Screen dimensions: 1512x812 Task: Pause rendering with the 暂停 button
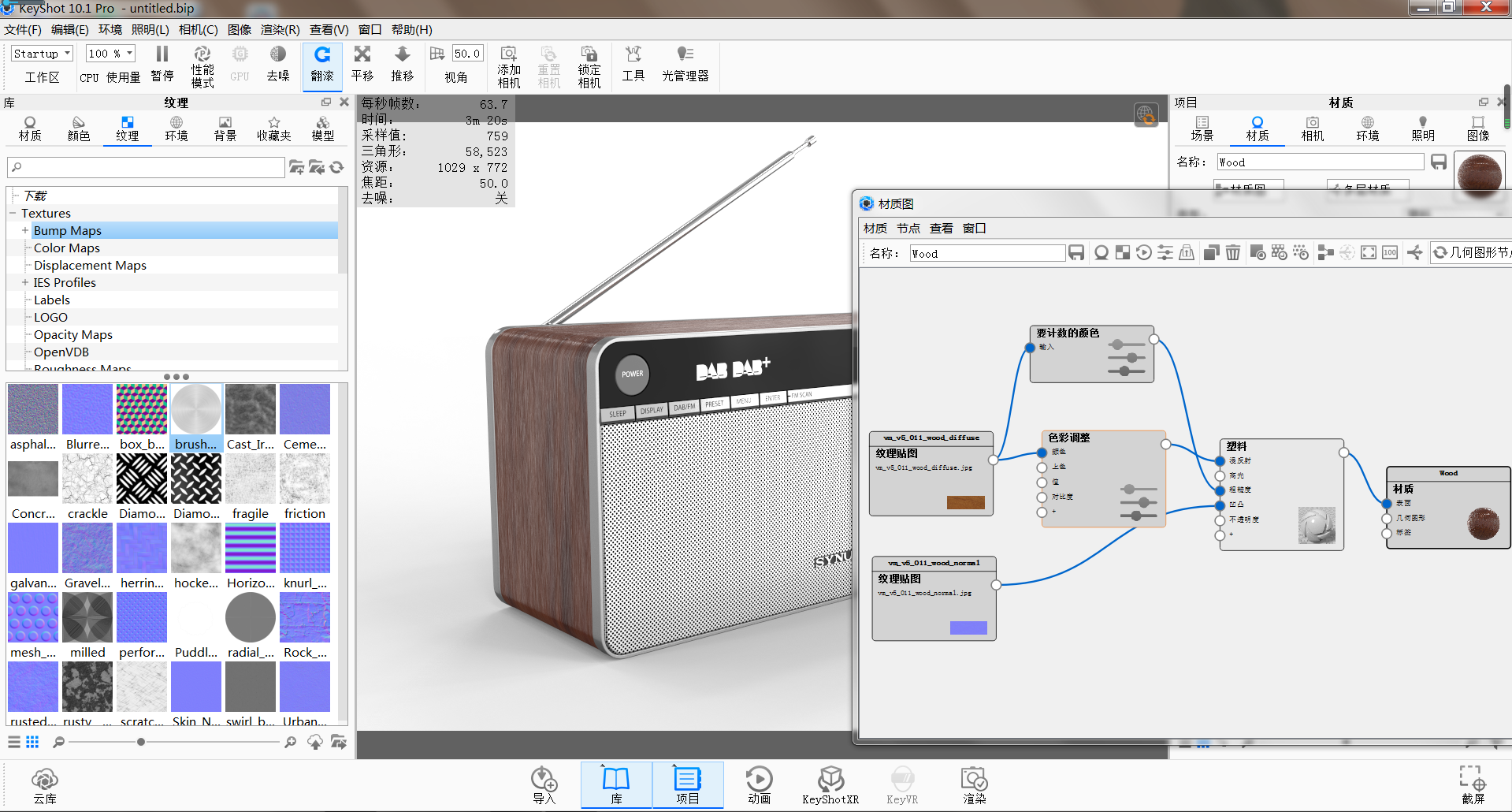pyautogui.click(x=162, y=64)
